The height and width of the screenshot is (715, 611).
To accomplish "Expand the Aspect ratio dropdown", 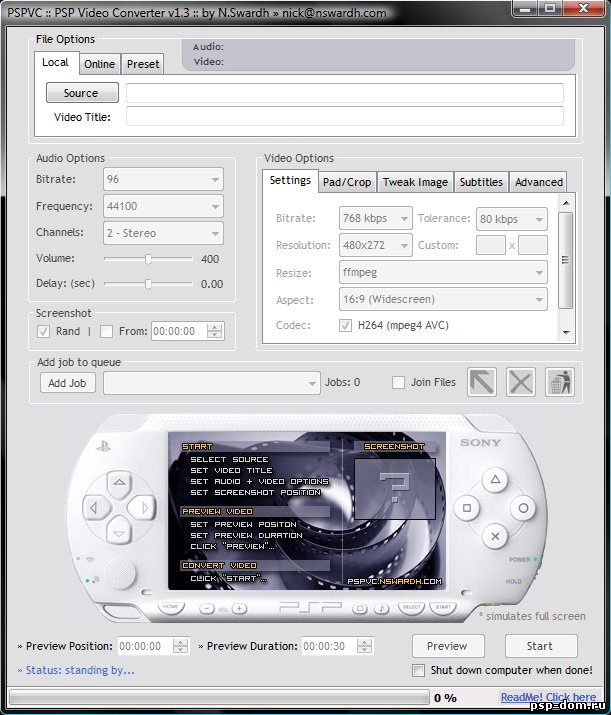I will [x=443, y=299].
